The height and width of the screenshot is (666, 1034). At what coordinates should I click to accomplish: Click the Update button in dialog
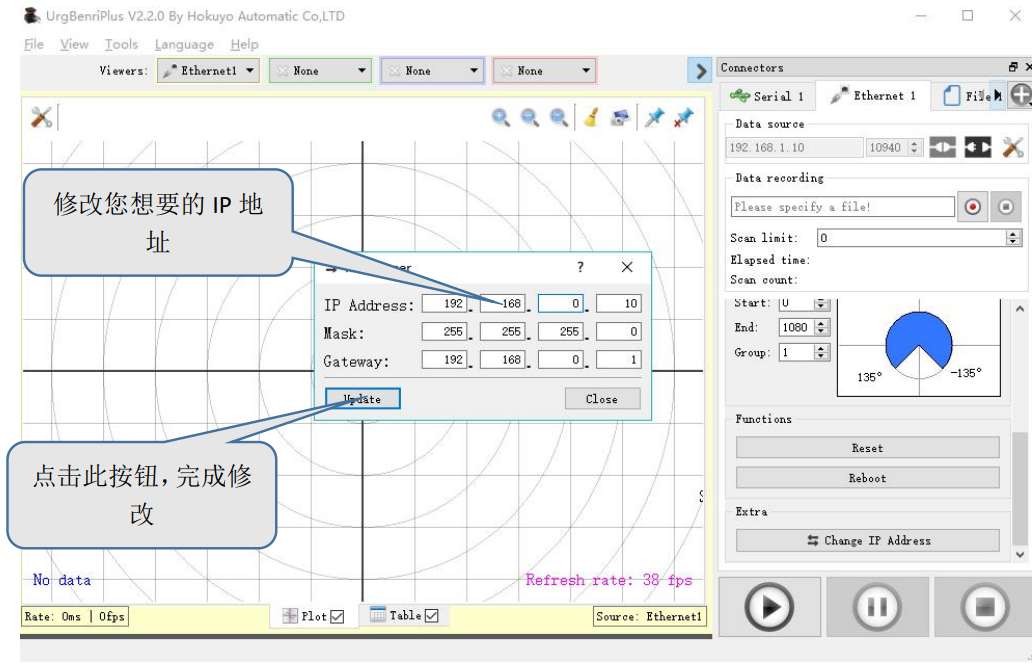(x=362, y=399)
